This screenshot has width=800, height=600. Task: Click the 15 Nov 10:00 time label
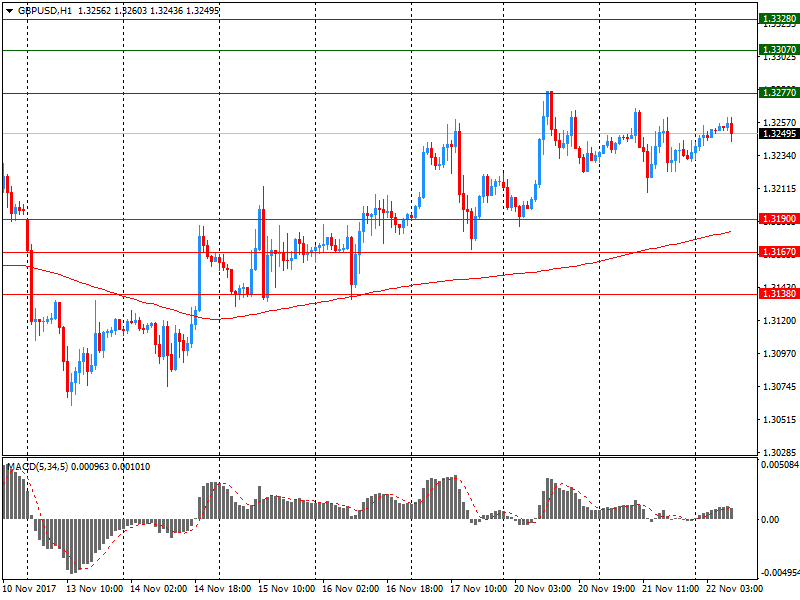287,589
